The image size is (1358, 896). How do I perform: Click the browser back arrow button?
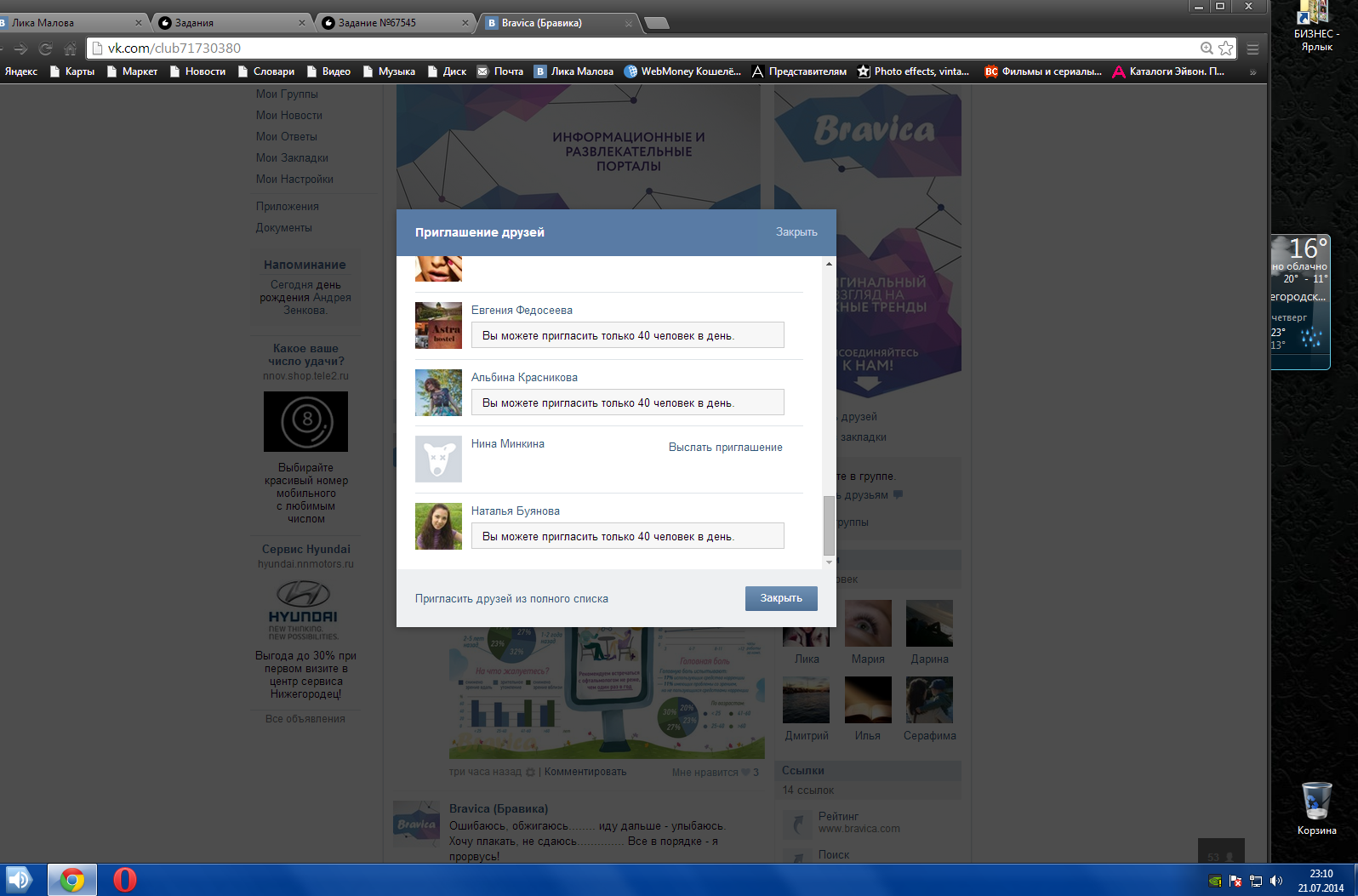tap(2, 49)
